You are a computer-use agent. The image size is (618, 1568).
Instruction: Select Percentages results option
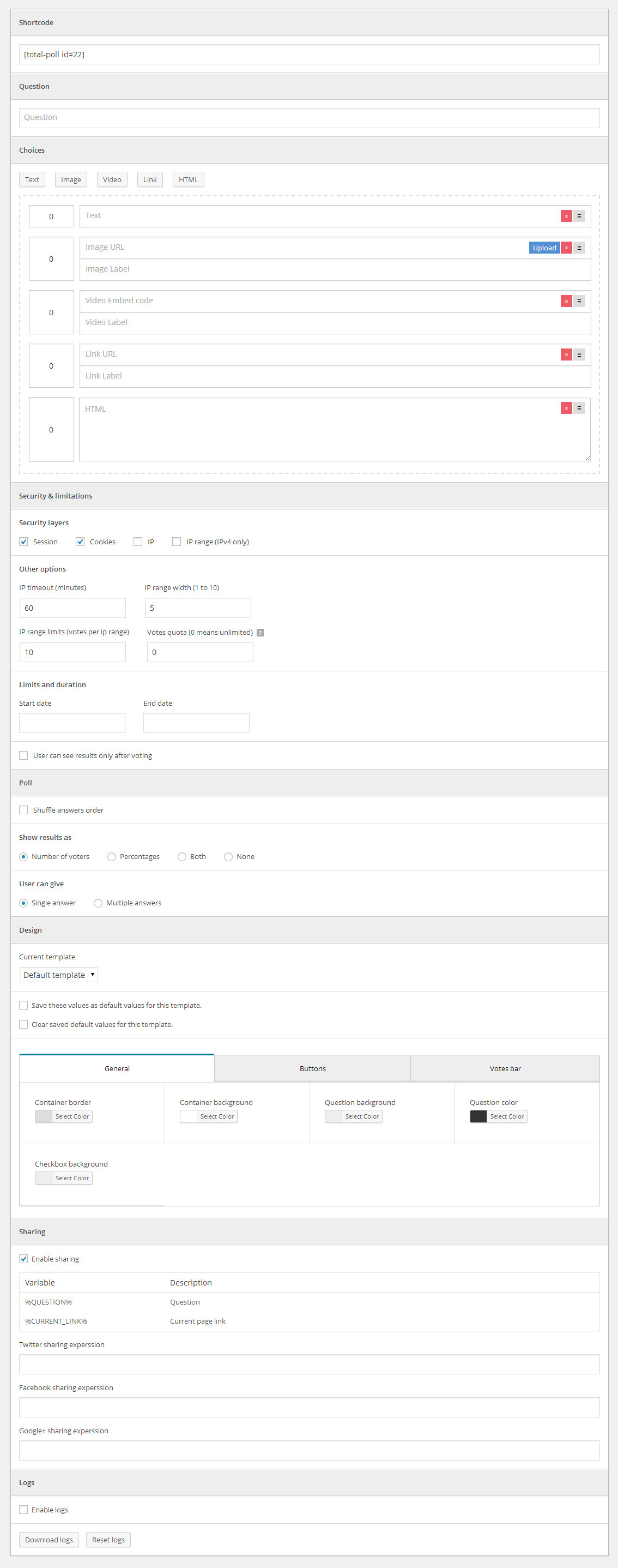click(x=112, y=857)
